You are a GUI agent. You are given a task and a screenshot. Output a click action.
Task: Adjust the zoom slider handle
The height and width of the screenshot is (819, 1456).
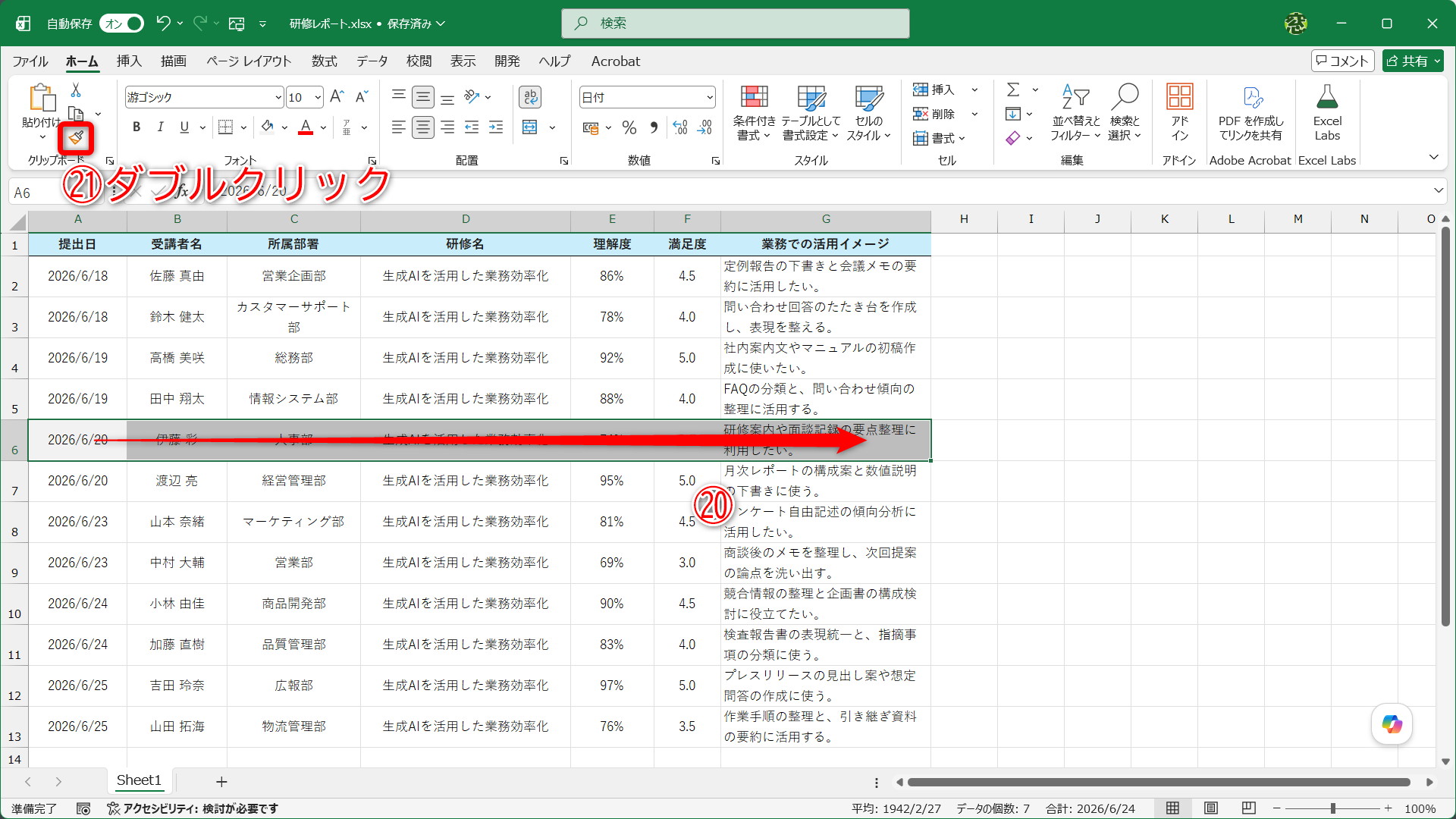point(1332,808)
